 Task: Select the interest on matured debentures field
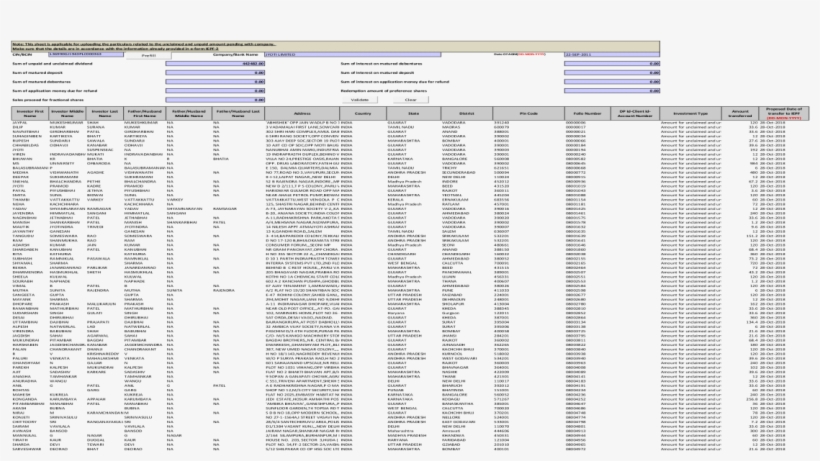[x=611, y=64]
